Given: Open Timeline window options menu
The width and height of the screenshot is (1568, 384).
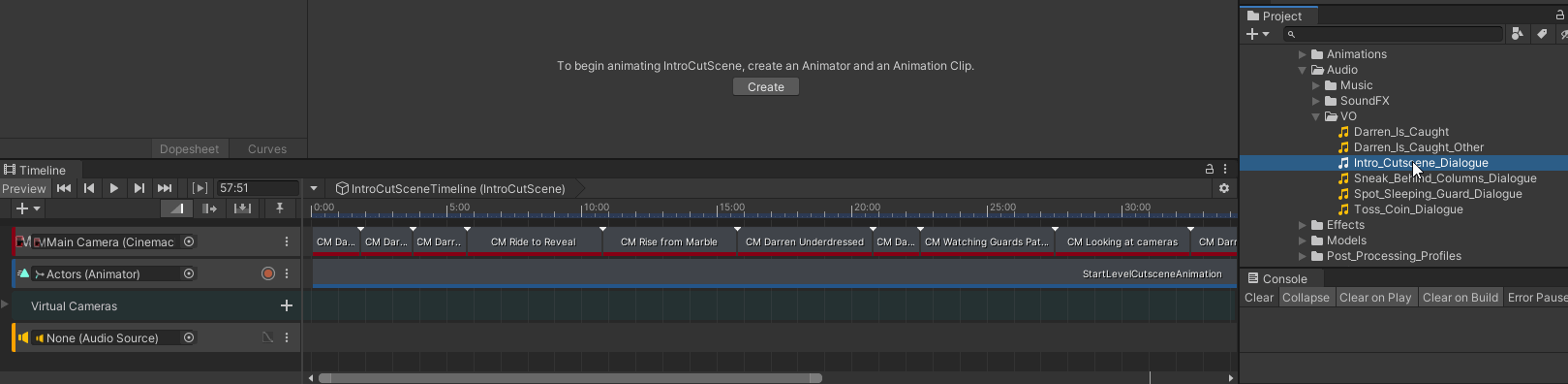Looking at the screenshot, I should (1225, 169).
